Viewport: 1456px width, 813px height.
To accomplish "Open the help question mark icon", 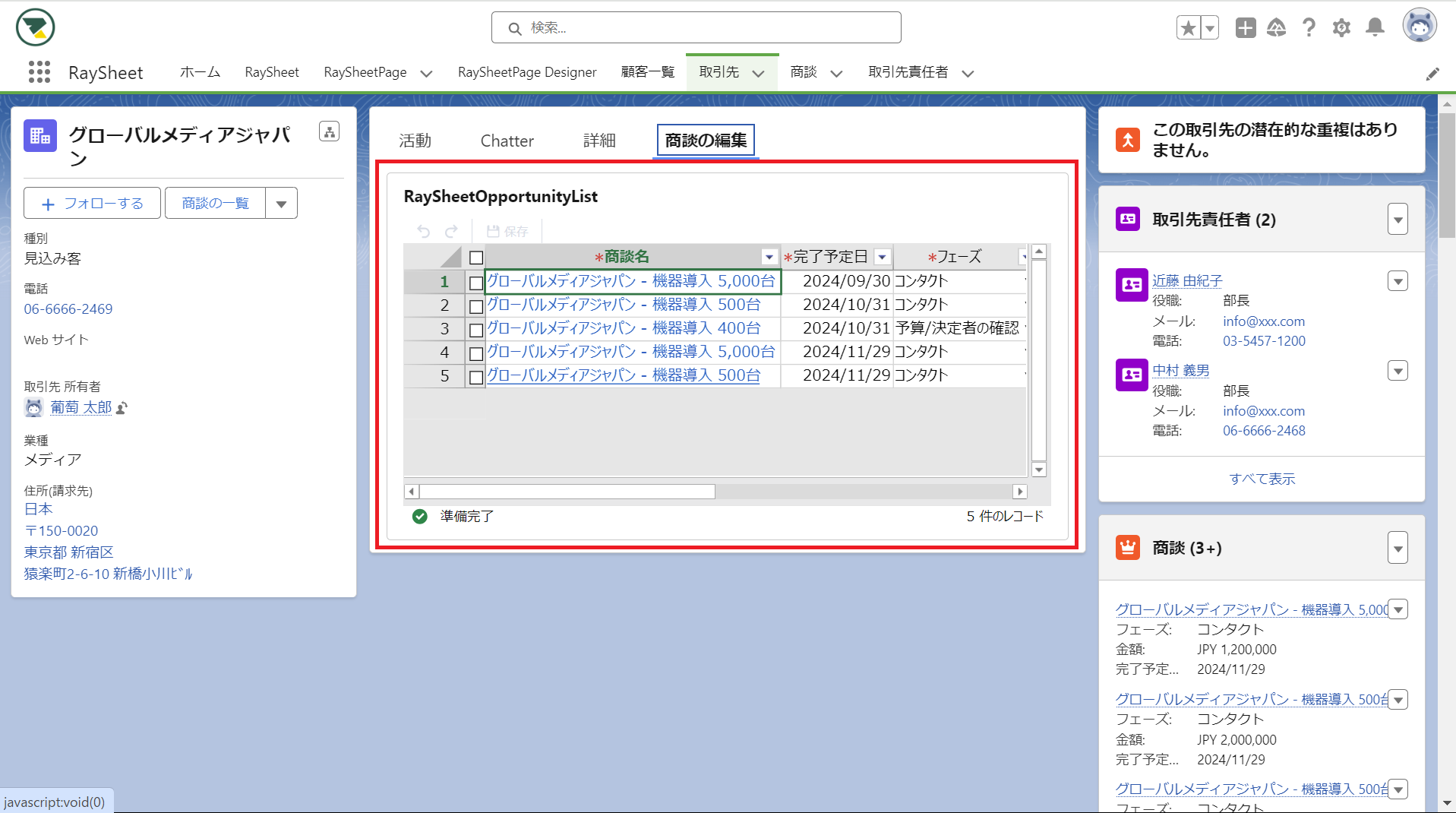I will (x=1309, y=28).
